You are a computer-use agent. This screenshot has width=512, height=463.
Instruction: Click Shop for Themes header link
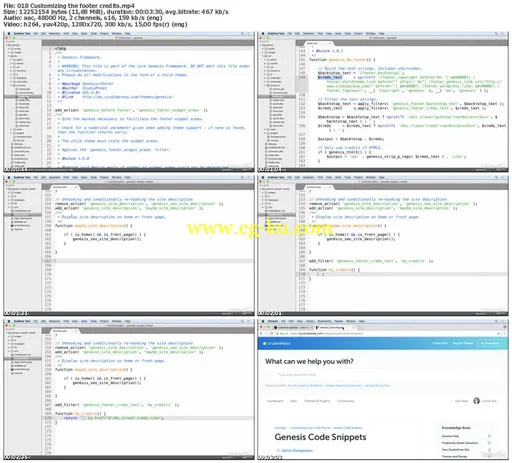[x=463, y=343]
